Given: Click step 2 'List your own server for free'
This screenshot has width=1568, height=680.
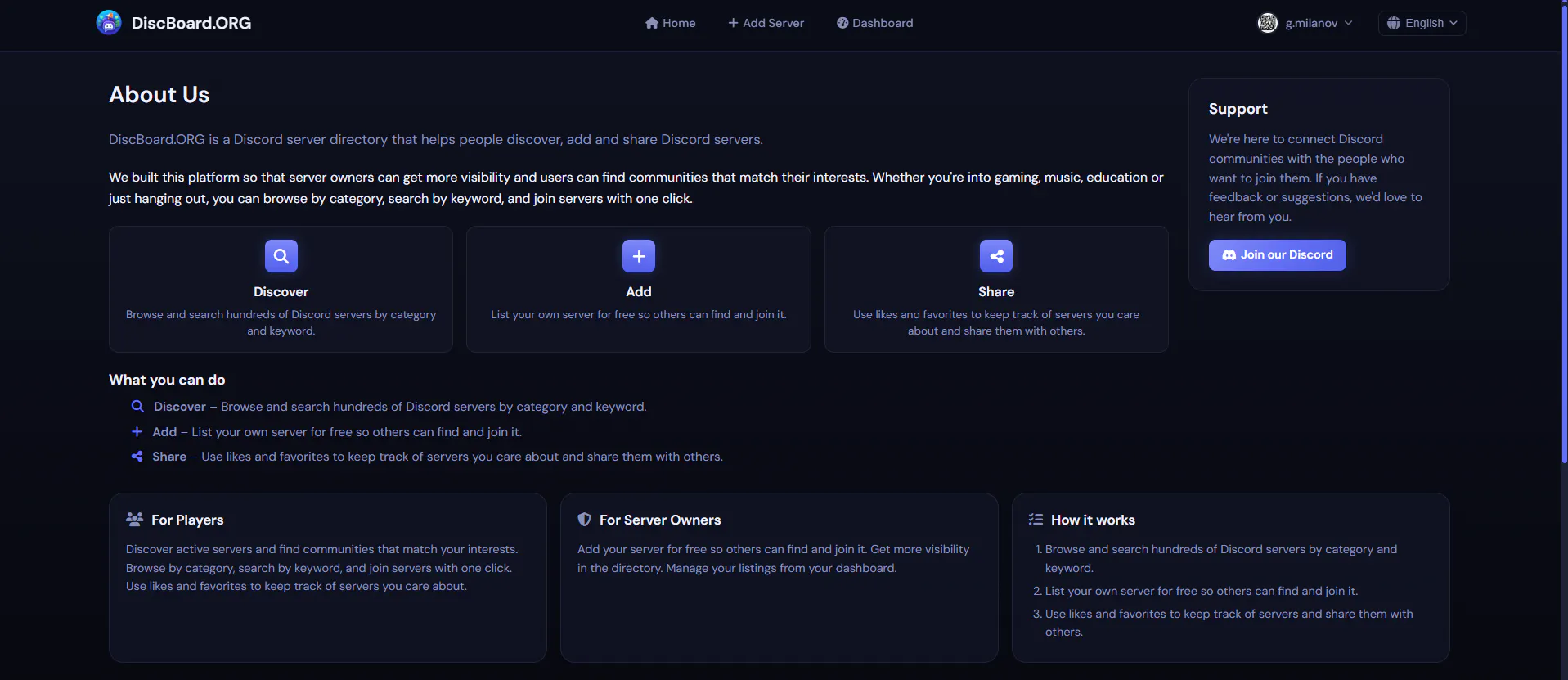Looking at the screenshot, I should pos(1201,591).
